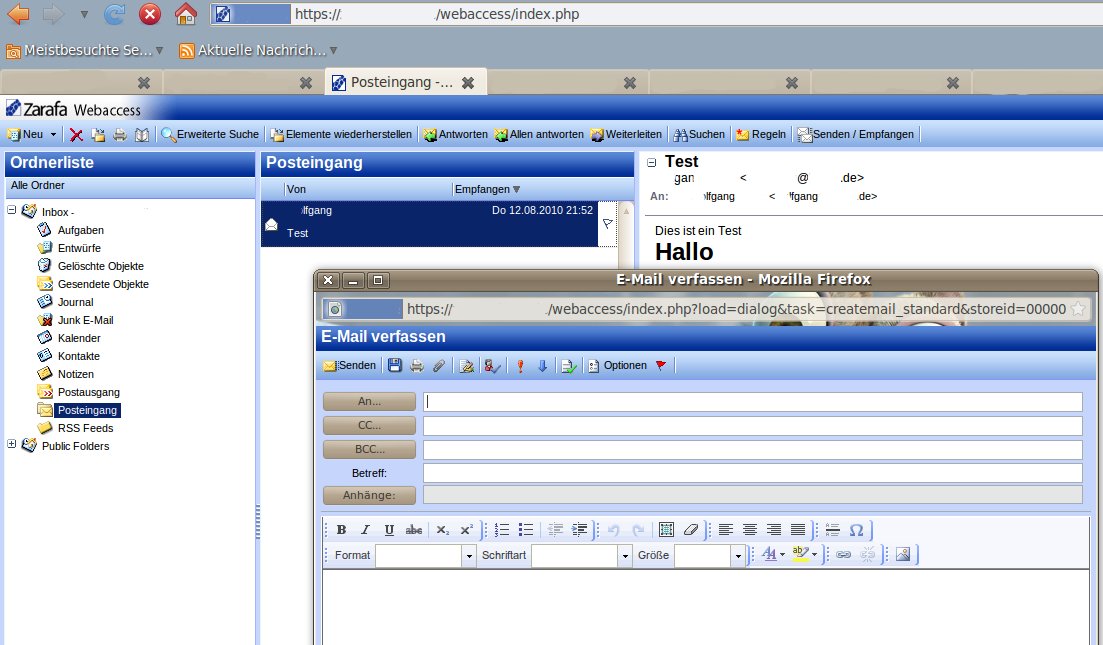The width and height of the screenshot is (1103, 645).
Task: Click the An... recipient button
Action: click(369, 402)
